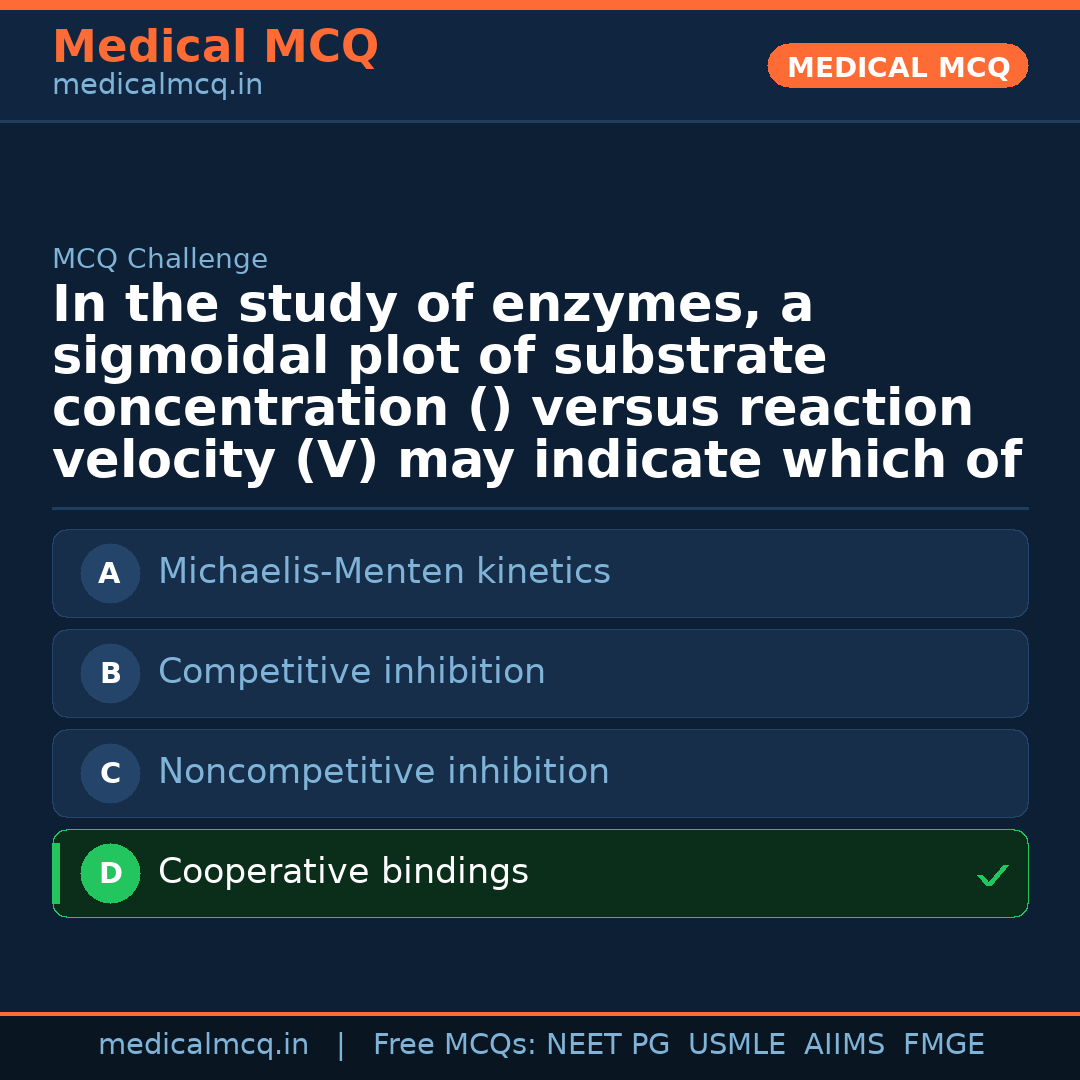The width and height of the screenshot is (1080, 1080).
Task: Click the orange "Medical MCQ" header title
Action: 215,47
